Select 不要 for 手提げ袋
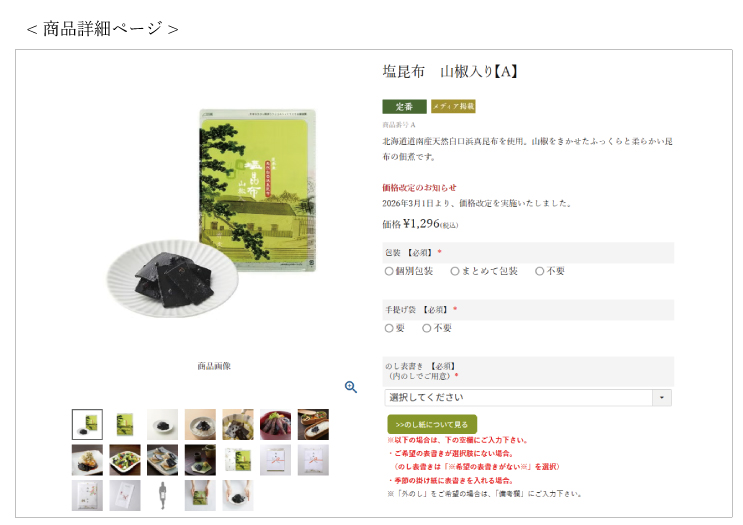 [426, 328]
